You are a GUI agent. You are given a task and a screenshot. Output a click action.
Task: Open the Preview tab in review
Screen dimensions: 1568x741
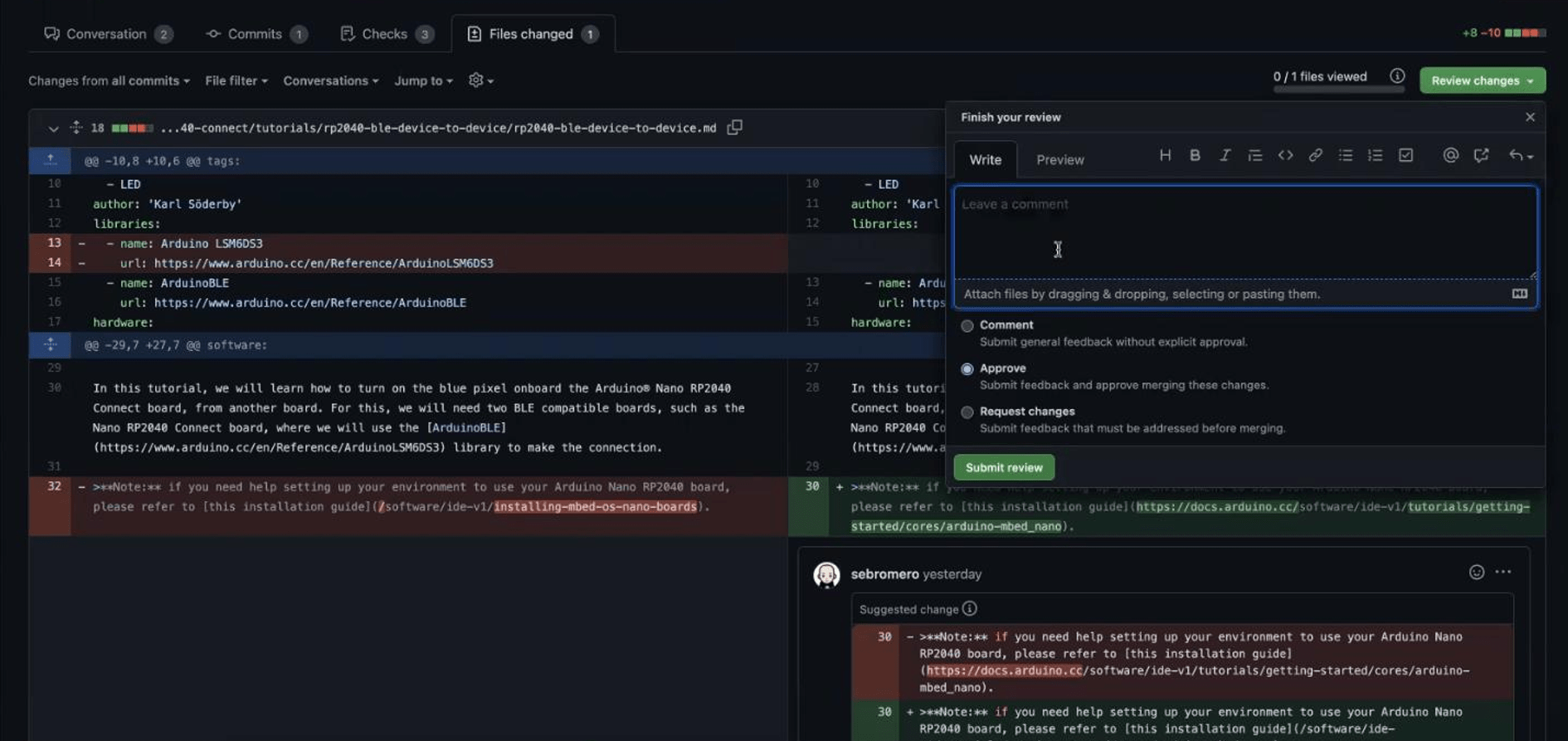tap(1059, 160)
